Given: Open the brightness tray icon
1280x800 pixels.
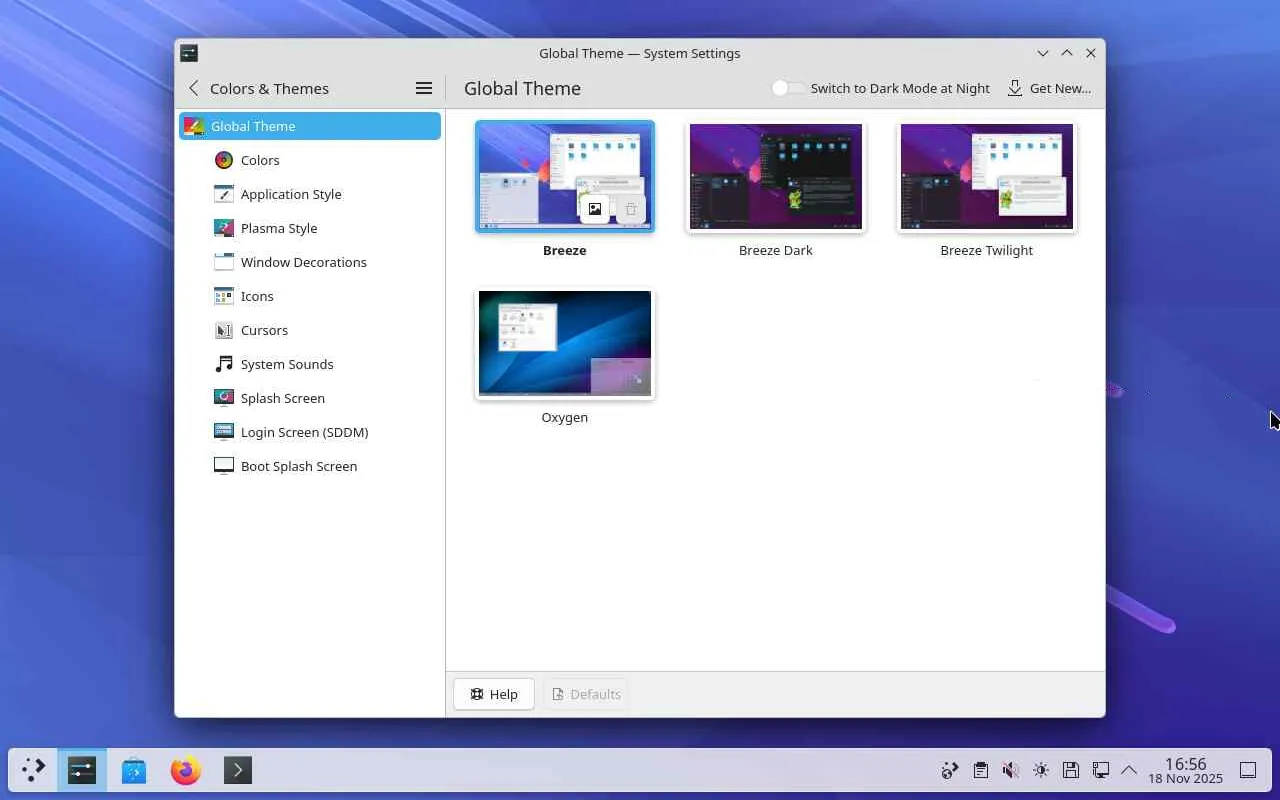Looking at the screenshot, I should [1041, 770].
